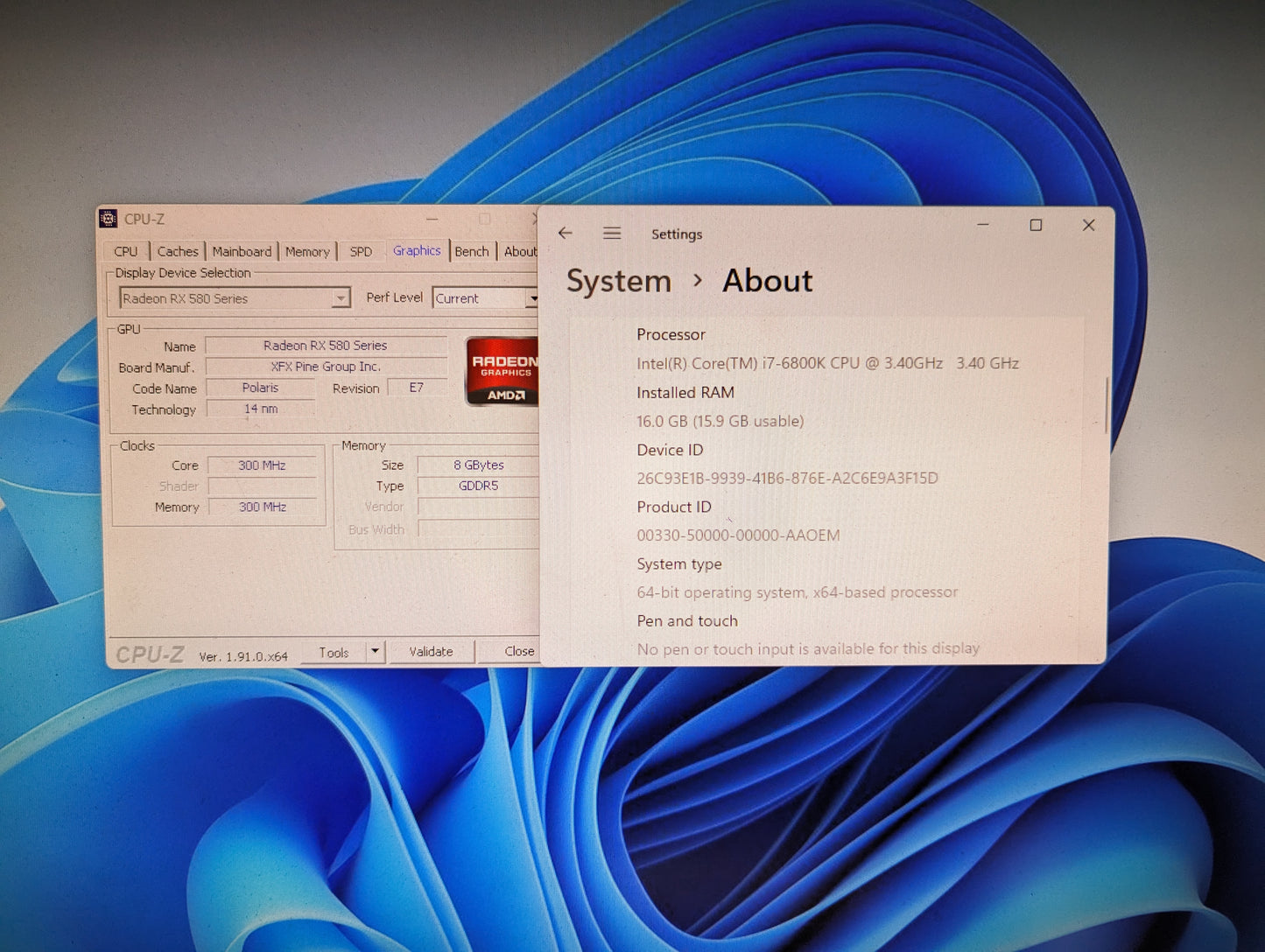This screenshot has height=952, width=1265.
Task: Click the Memory clock 300 MHz value
Action: tap(262, 507)
